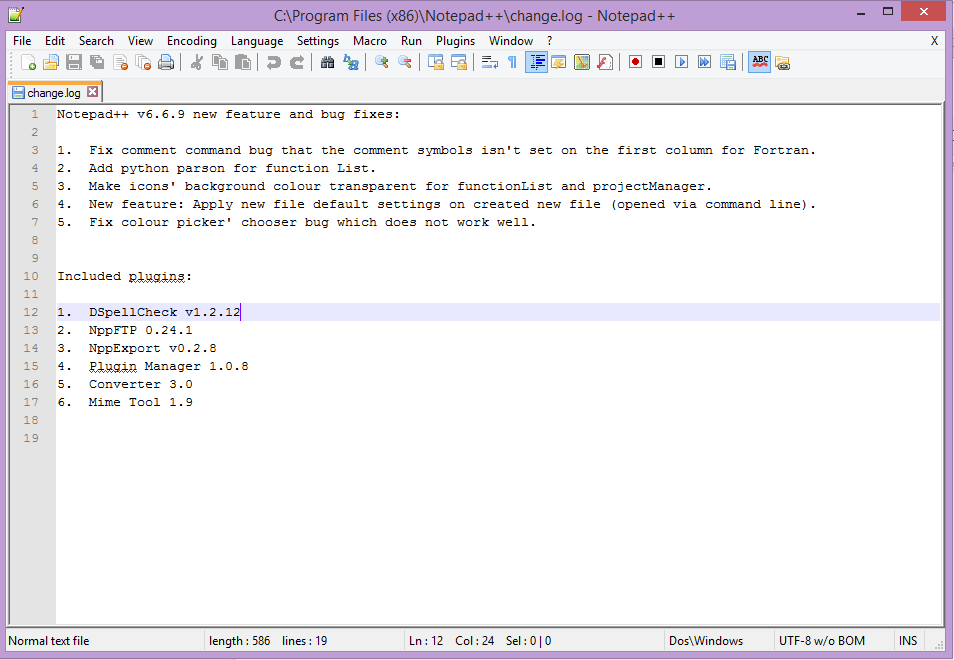
Task: Save the document using the Save icon
Action: [74, 62]
